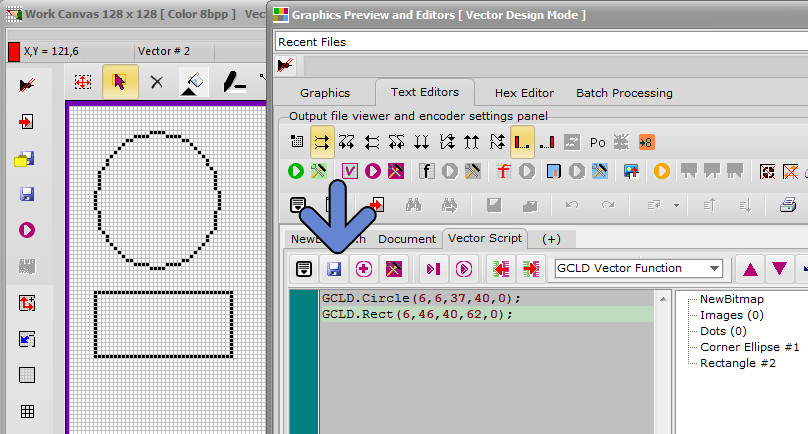Toggle the red bar right-align icon
808x434 pixels.
[547, 142]
